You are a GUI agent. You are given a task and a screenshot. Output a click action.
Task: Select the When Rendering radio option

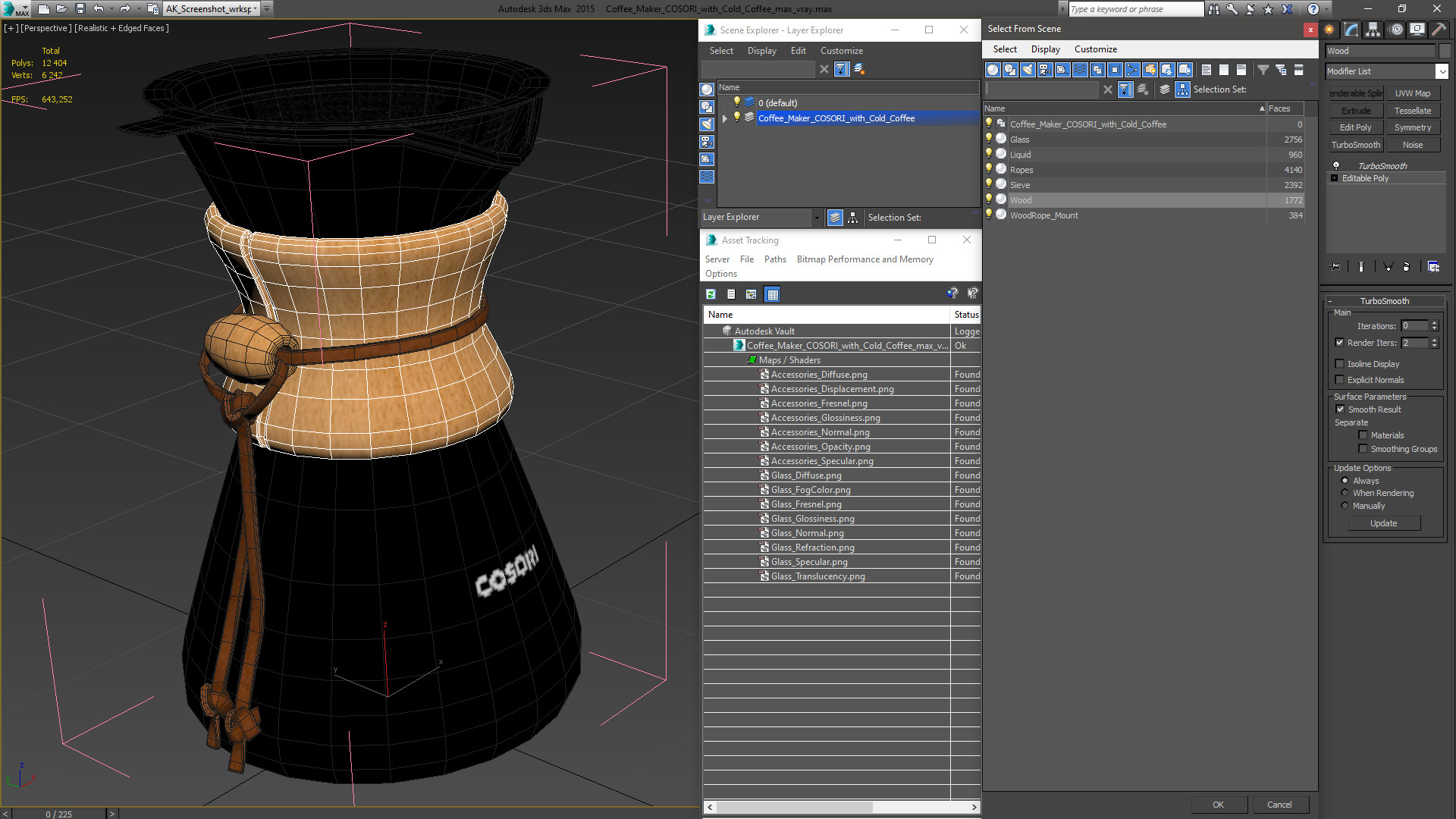tap(1345, 493)
